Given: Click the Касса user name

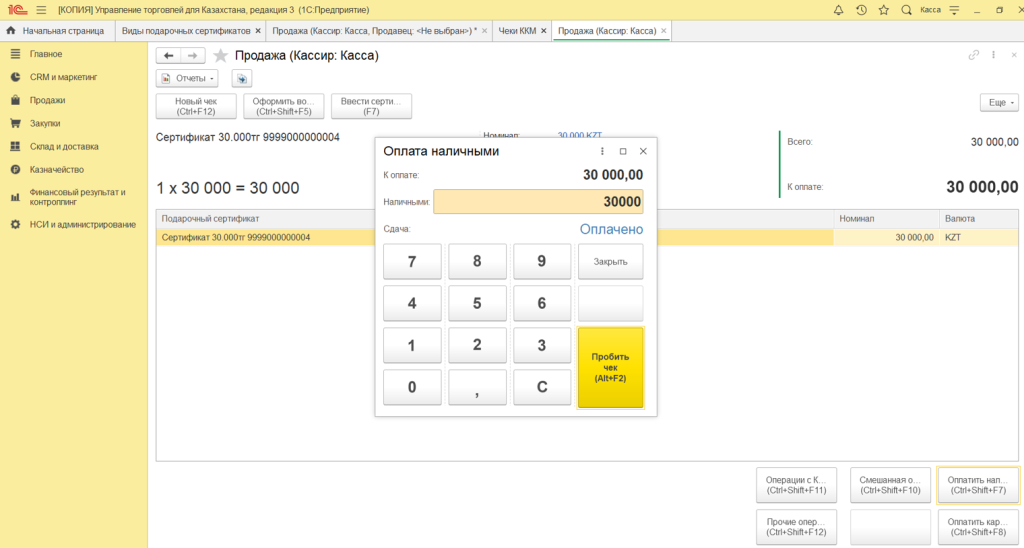Looking at the screenshot, I should (x=930, y=10).
